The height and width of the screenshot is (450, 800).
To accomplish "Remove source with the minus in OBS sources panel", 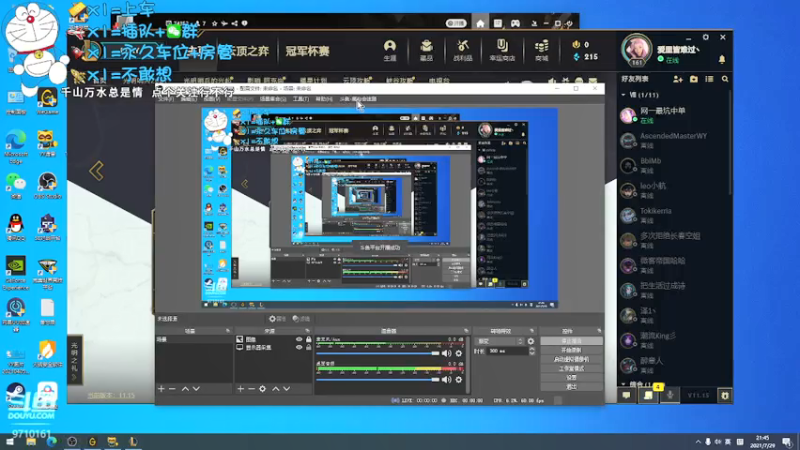I will (x=252, y=389).
